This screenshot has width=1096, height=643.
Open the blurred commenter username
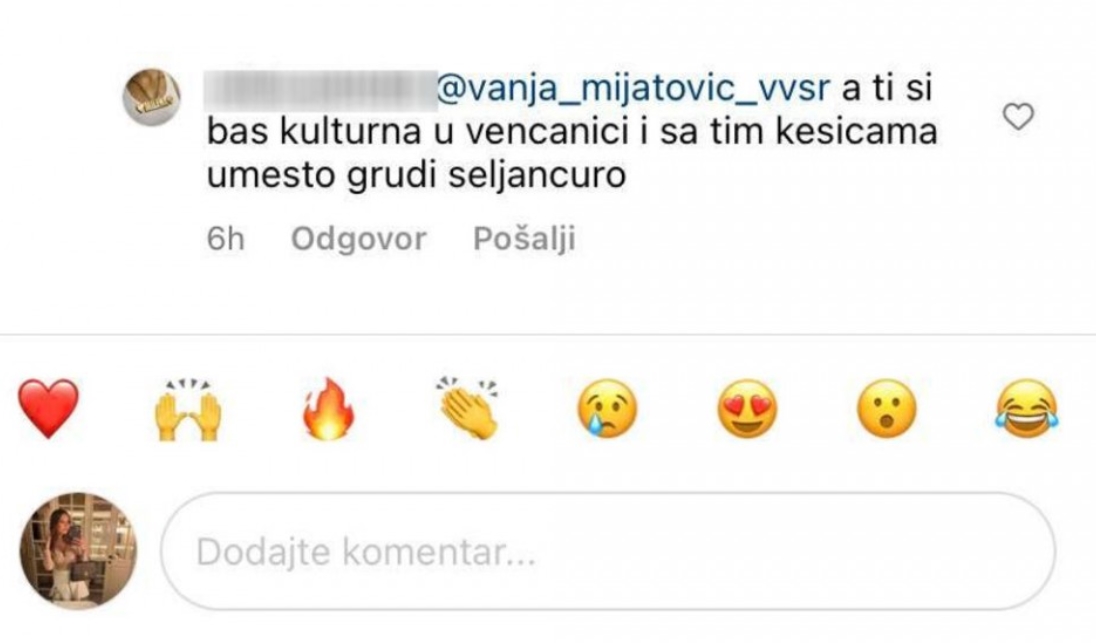pos(320,89)
